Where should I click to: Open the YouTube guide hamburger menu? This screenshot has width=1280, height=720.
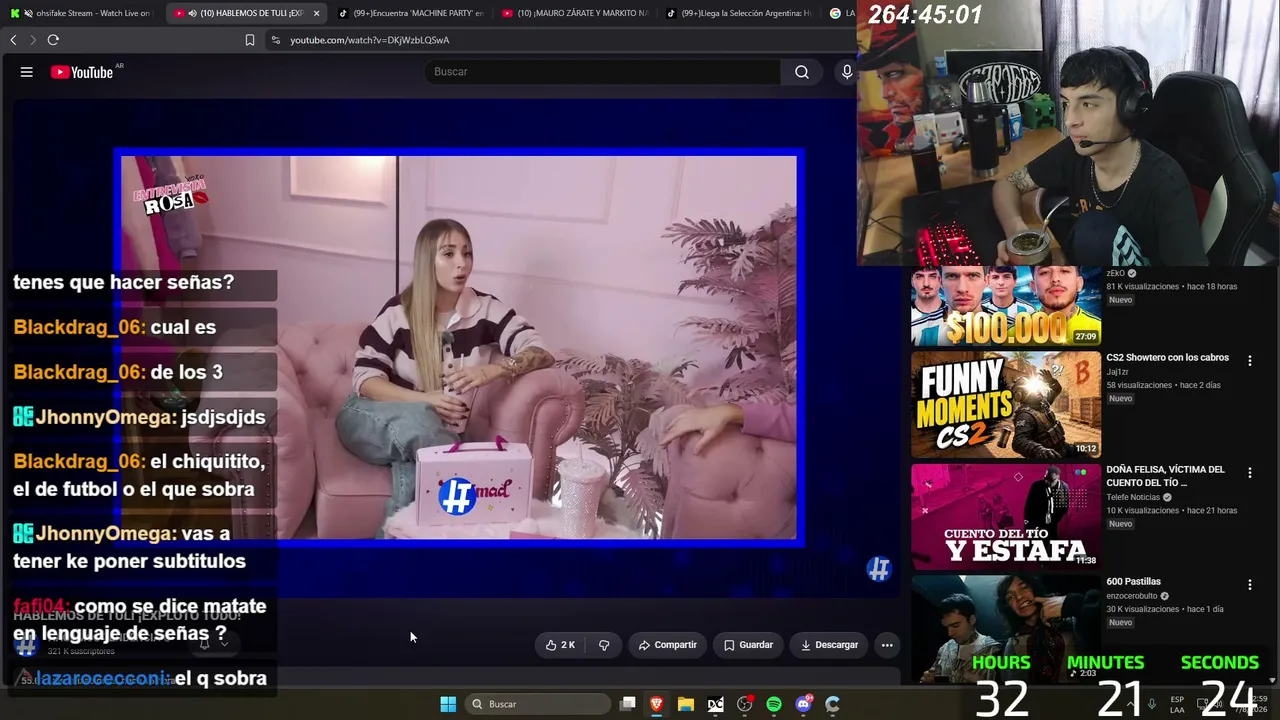(27, 72)
